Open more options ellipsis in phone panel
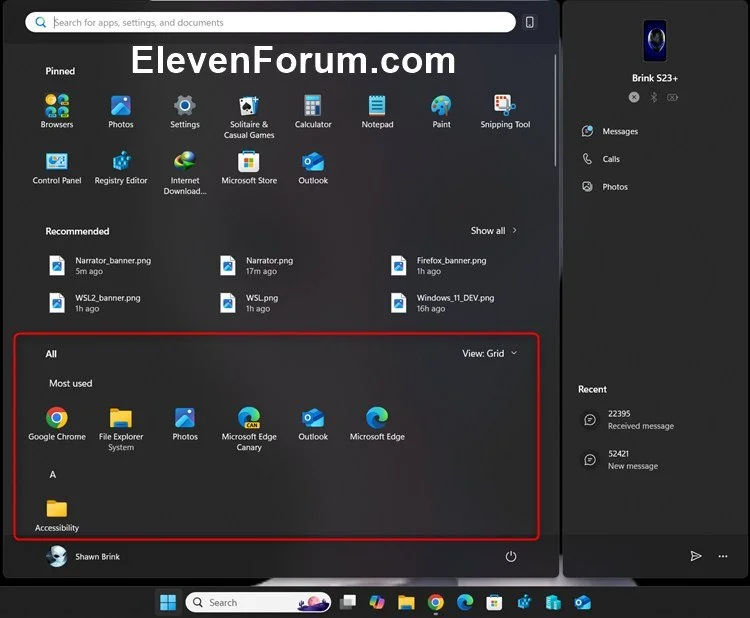The width and height of the screenshot is (750, 618). (x=723, y=556)
